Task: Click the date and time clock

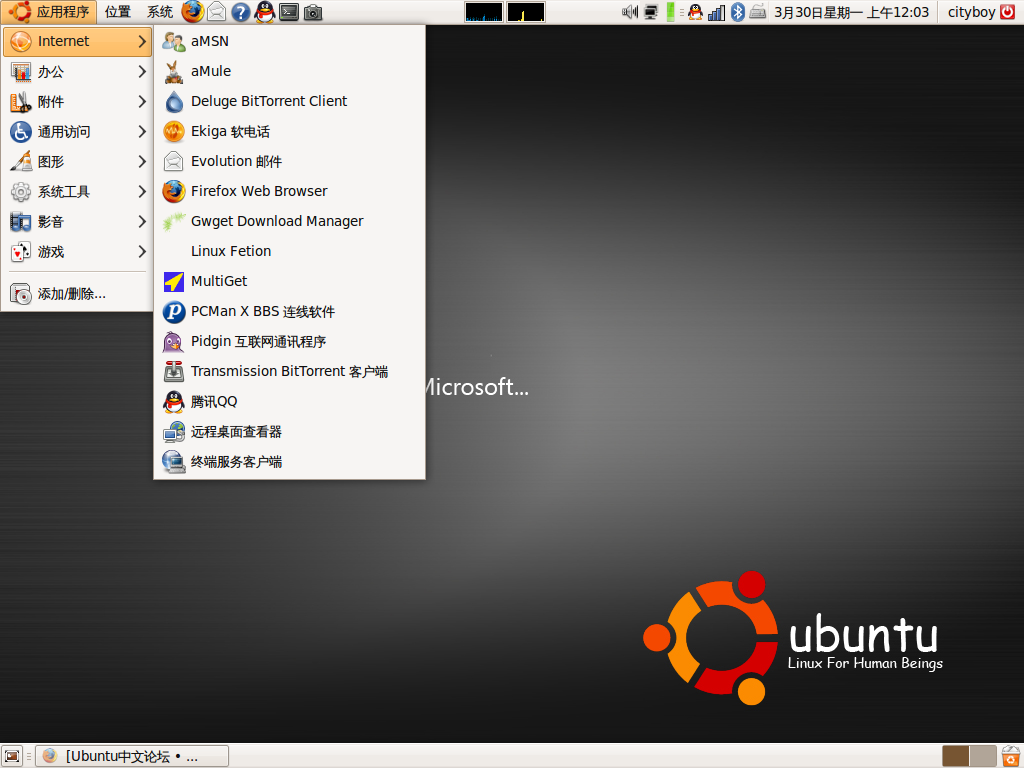Action: click(x=851, y=12)
